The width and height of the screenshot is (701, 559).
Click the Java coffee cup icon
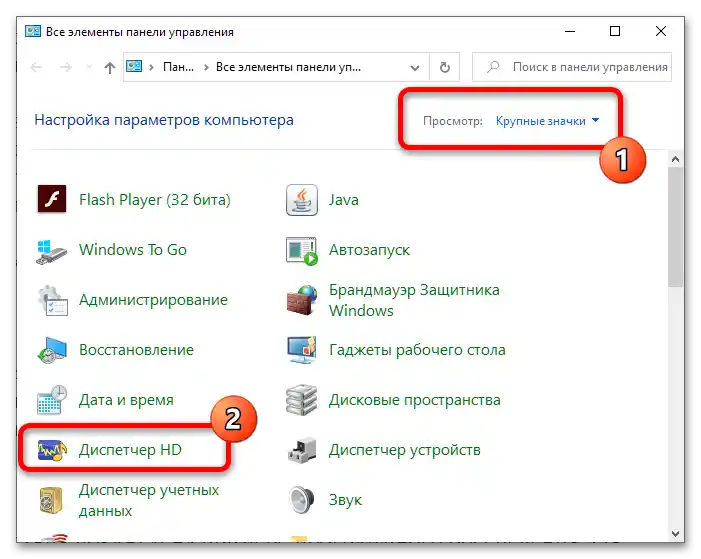[302, 200]
